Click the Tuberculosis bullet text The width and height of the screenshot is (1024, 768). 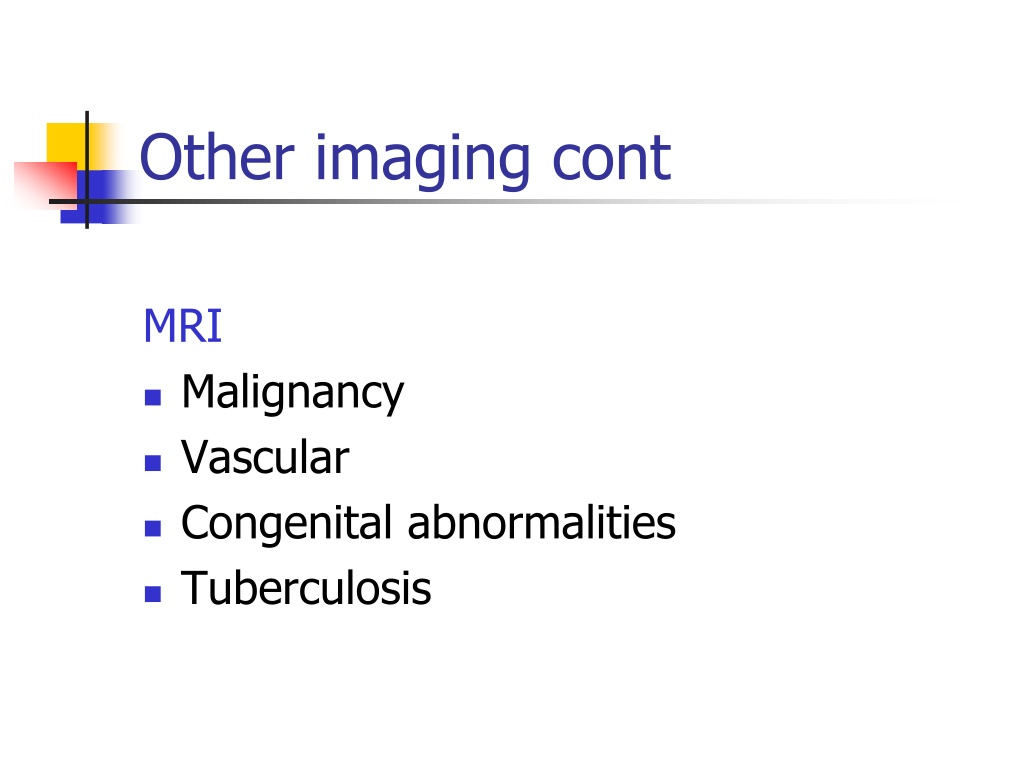[x=306, y=588]
